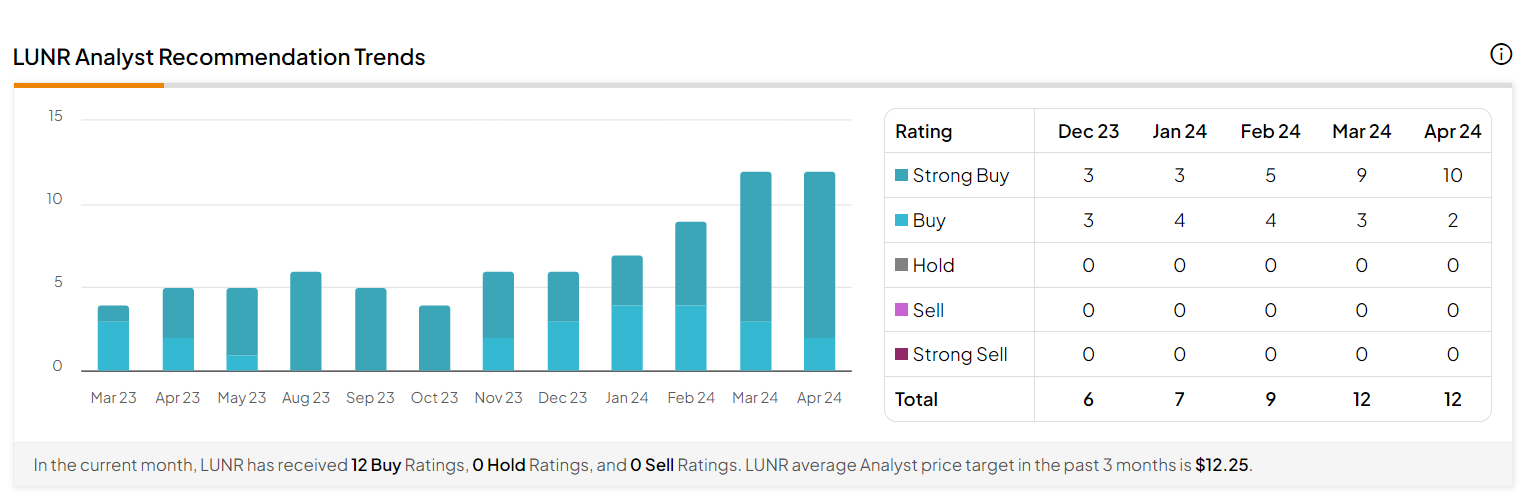Click the Strong Sell legend maroon square
Viewport: 1525px width, 500px height.
(x=902, y=354)
